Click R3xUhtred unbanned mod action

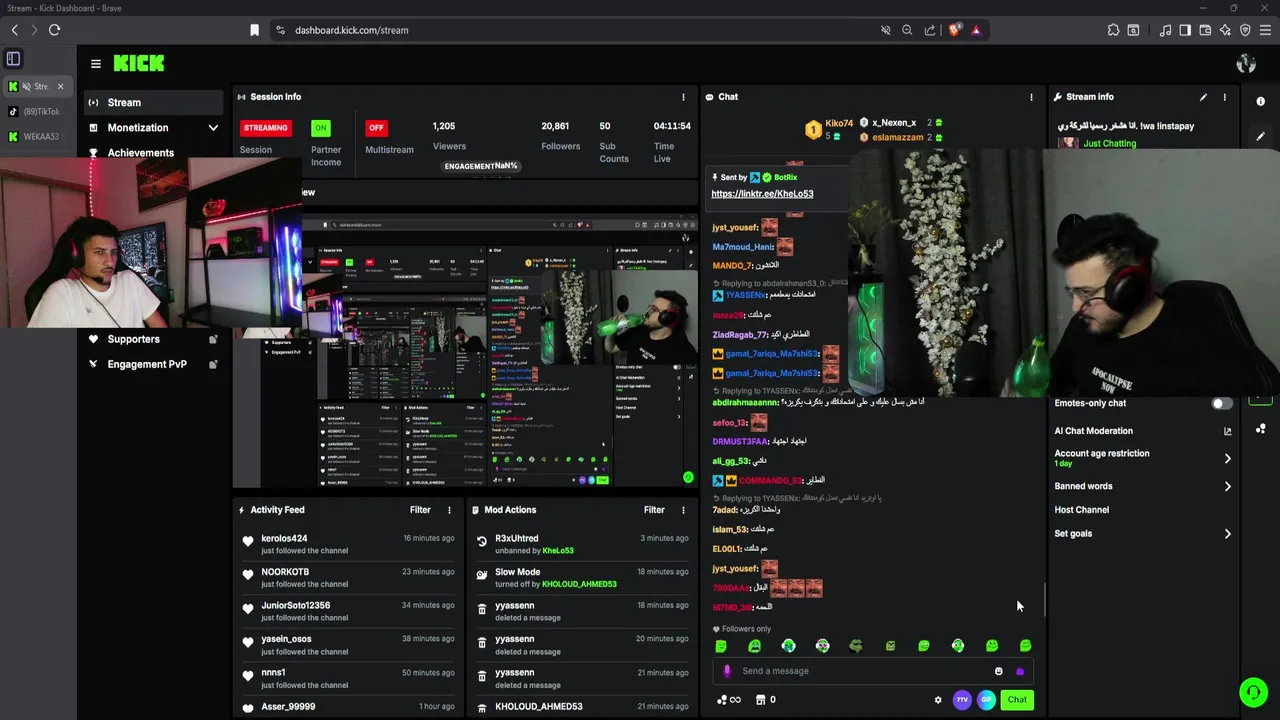point(583,544)
